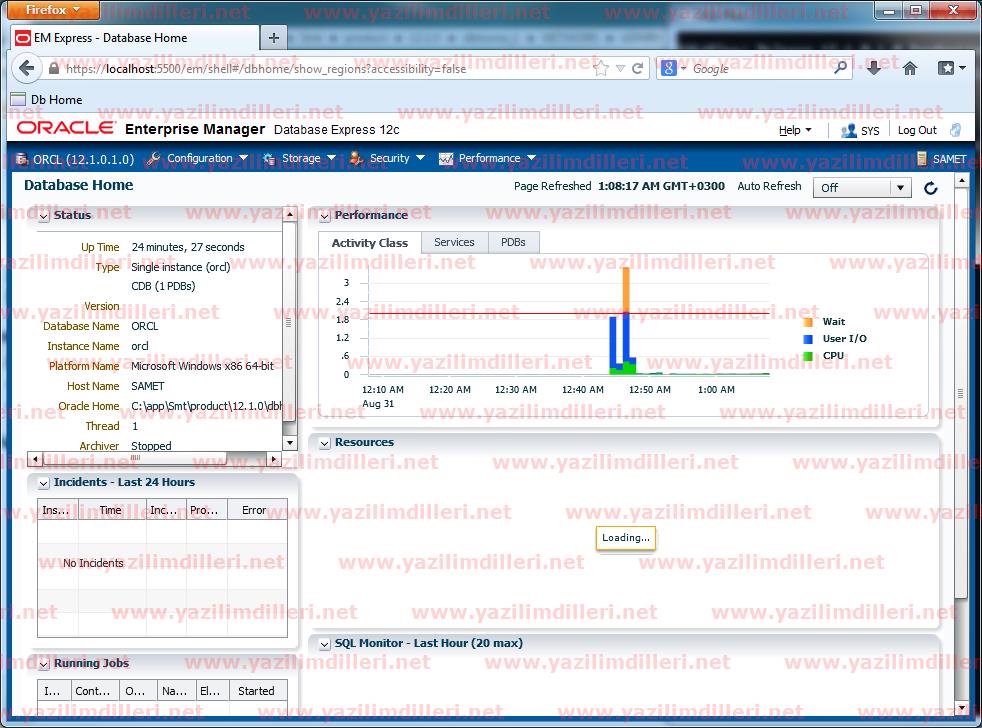This screenshot has width=982, height=728.
Task: Open Firefox downloads arrow icon
Action: tap(874, 68)
